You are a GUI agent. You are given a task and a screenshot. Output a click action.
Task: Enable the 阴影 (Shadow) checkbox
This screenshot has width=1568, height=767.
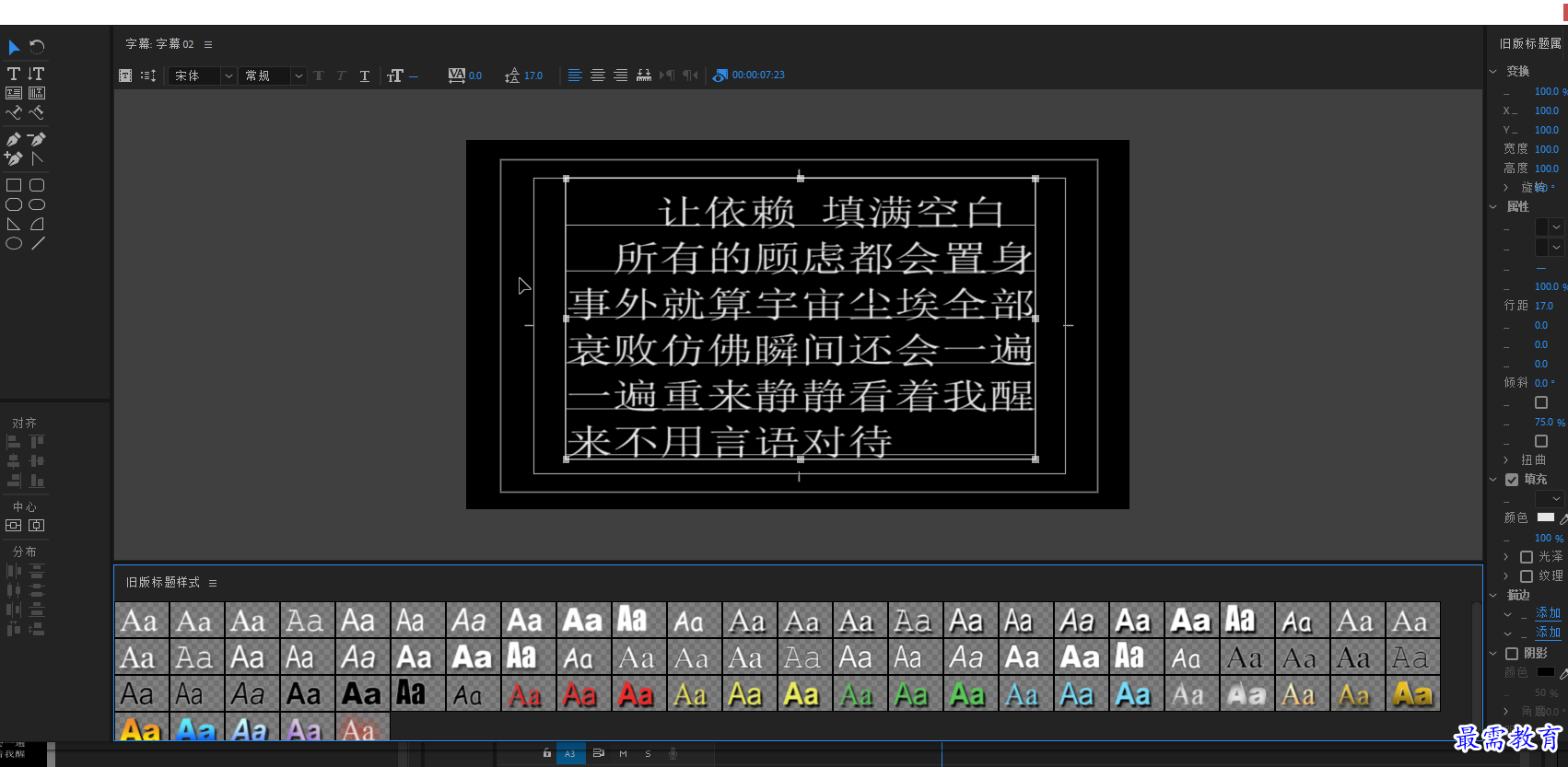pyautogui.click(x=1512, y=654)
